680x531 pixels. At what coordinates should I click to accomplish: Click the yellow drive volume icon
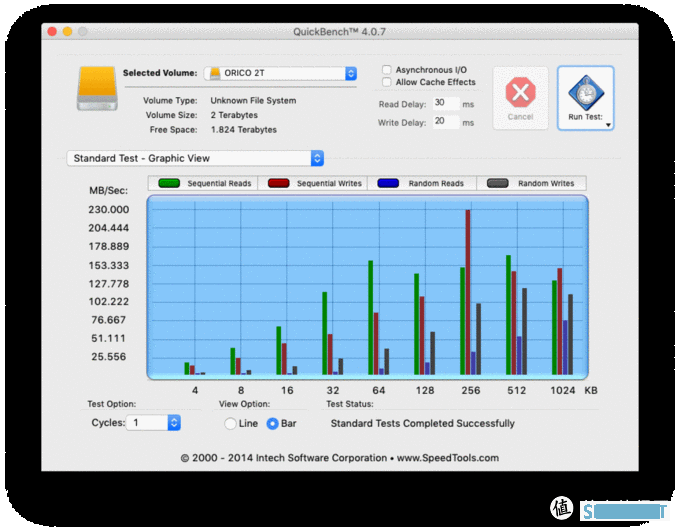point(97,88)
